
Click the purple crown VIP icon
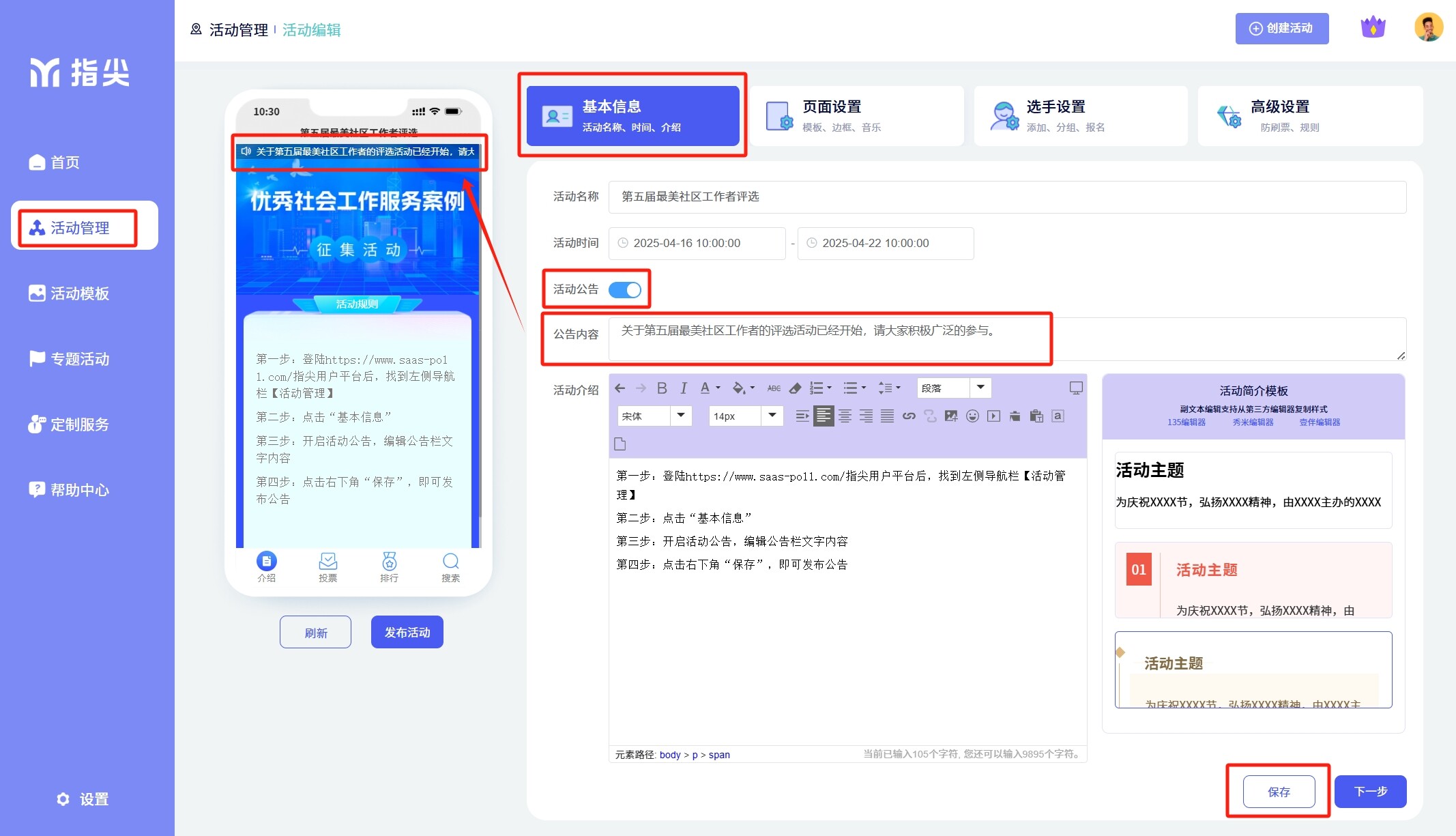(1373, 27)
